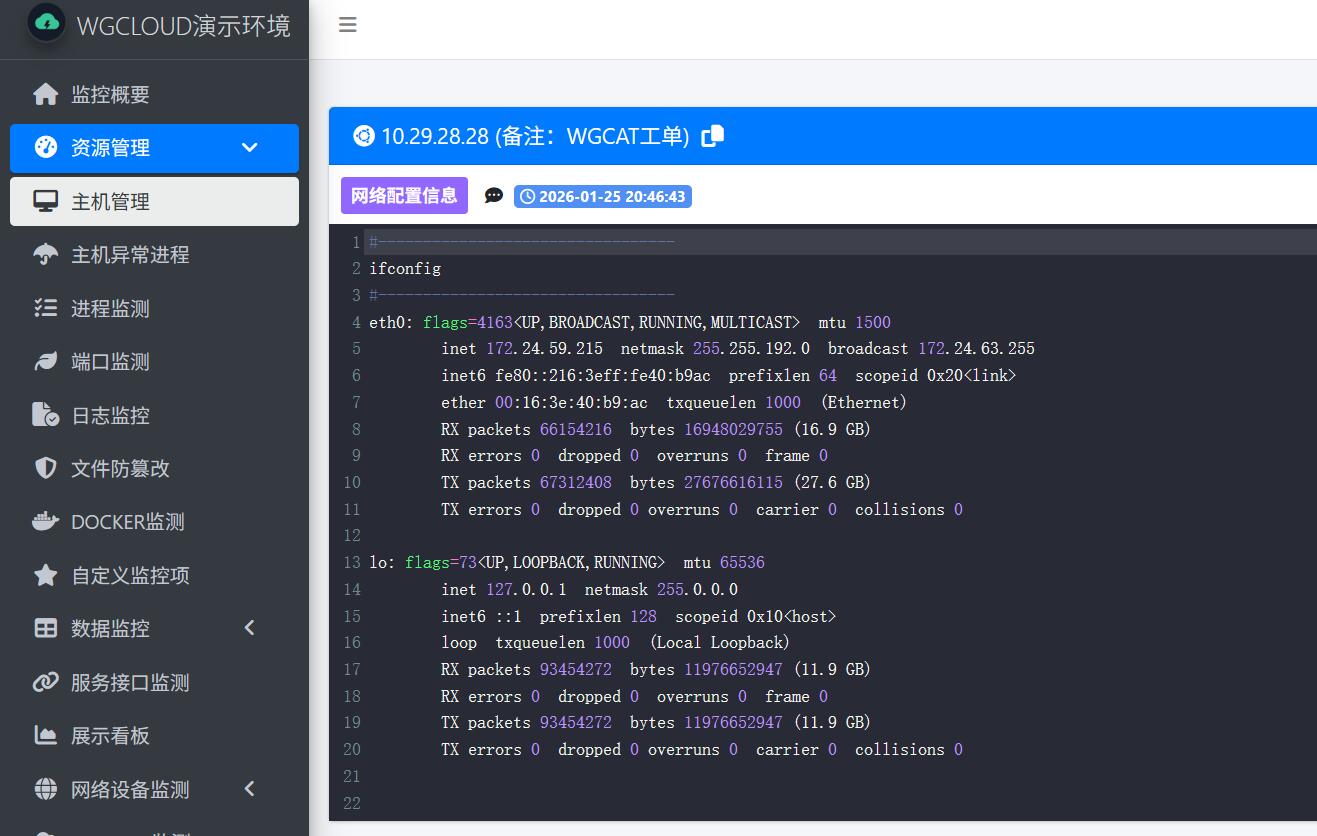1317x836 pixels.
Task: Click the comment bubble icon
Action: [494, 195]
